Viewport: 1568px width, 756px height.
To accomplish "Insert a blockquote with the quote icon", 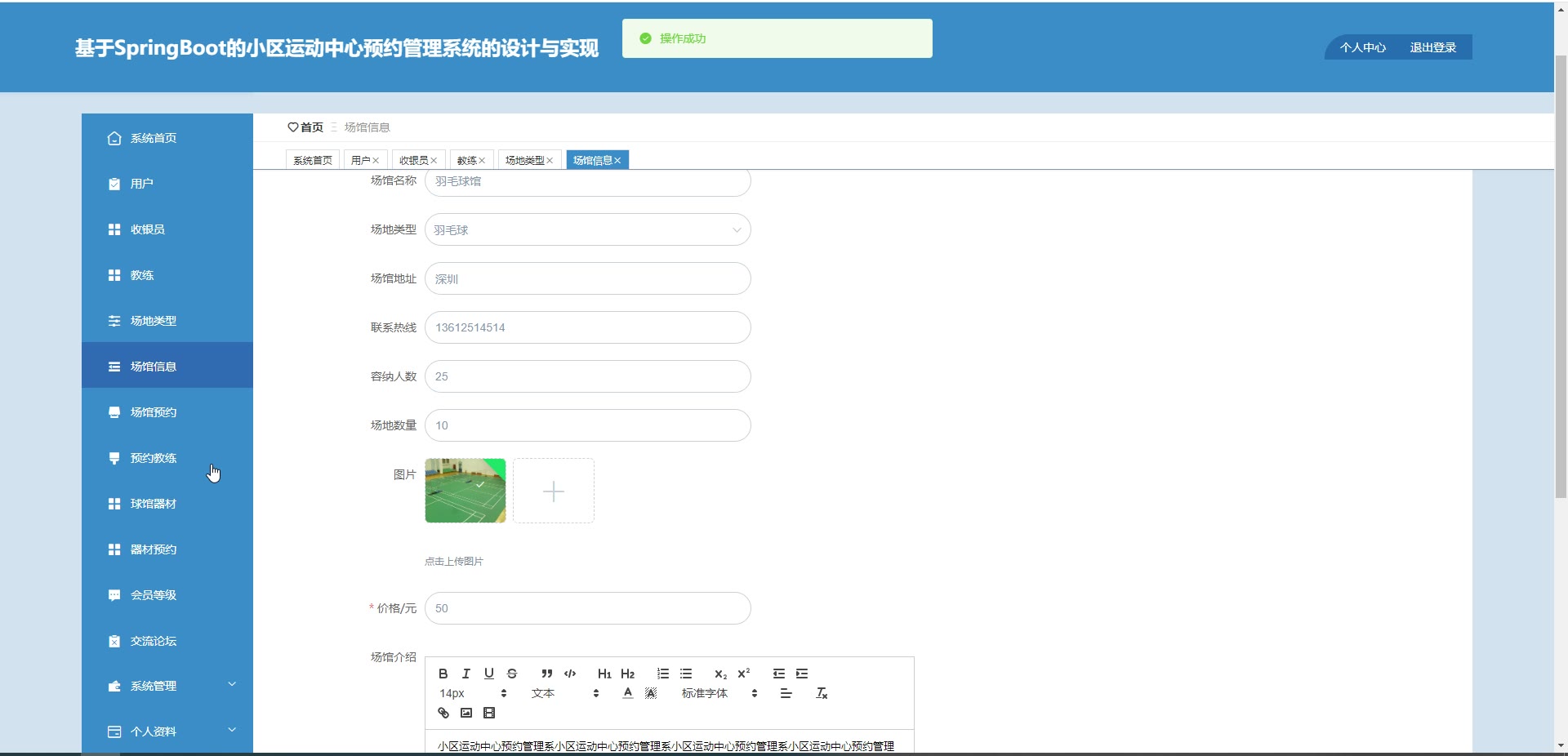I will pyautogui.click(x=547, y=674).
